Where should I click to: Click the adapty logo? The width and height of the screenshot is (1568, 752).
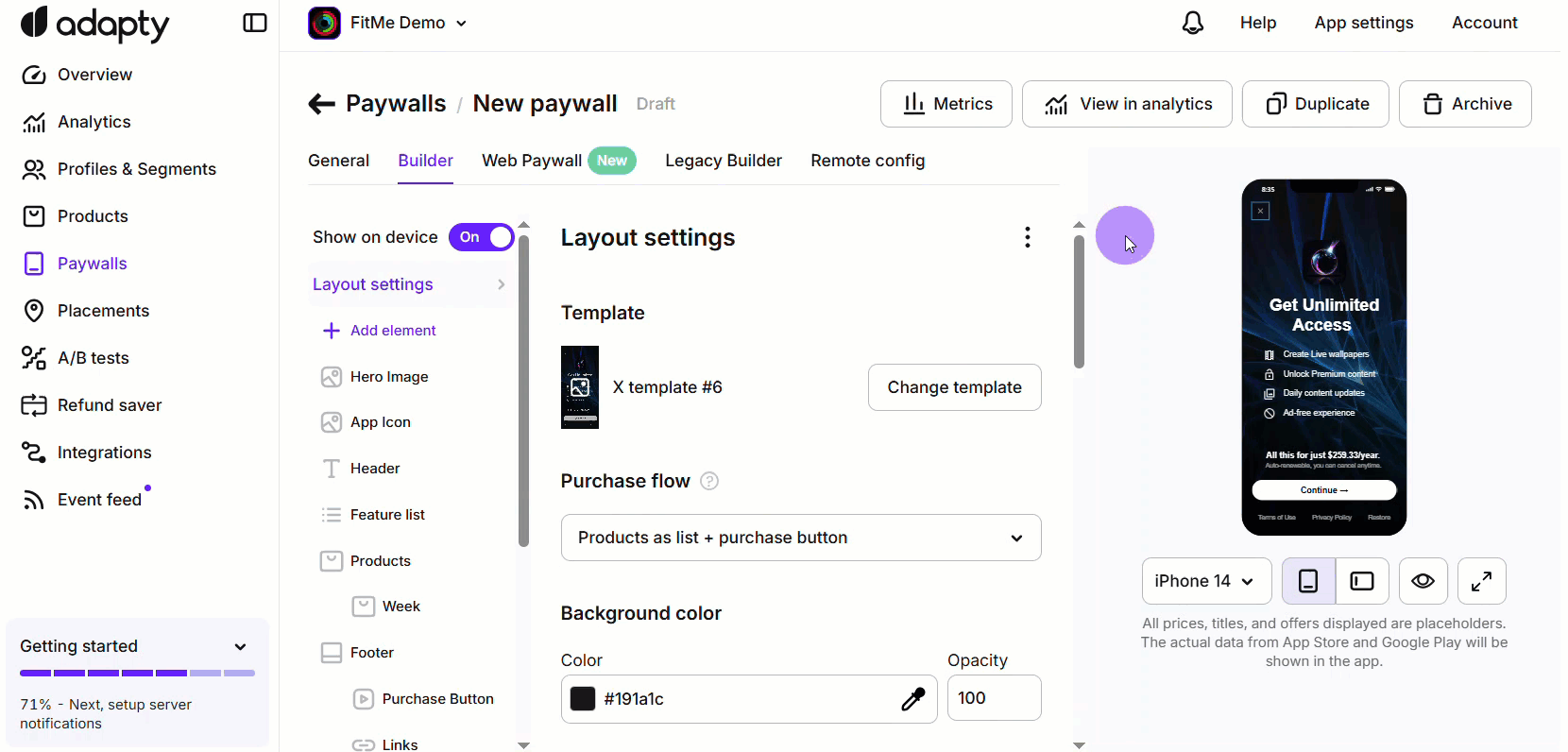click(x=94, y=24)
